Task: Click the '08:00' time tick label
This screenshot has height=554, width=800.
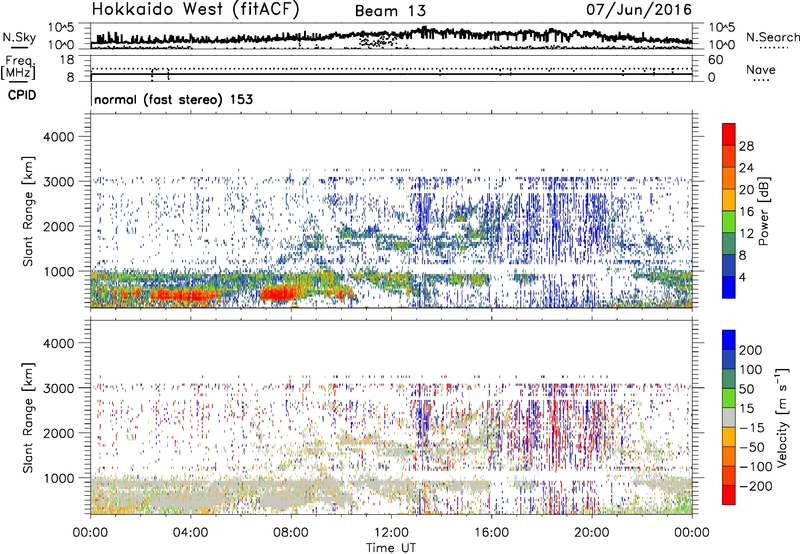Action: pos(290,533)
